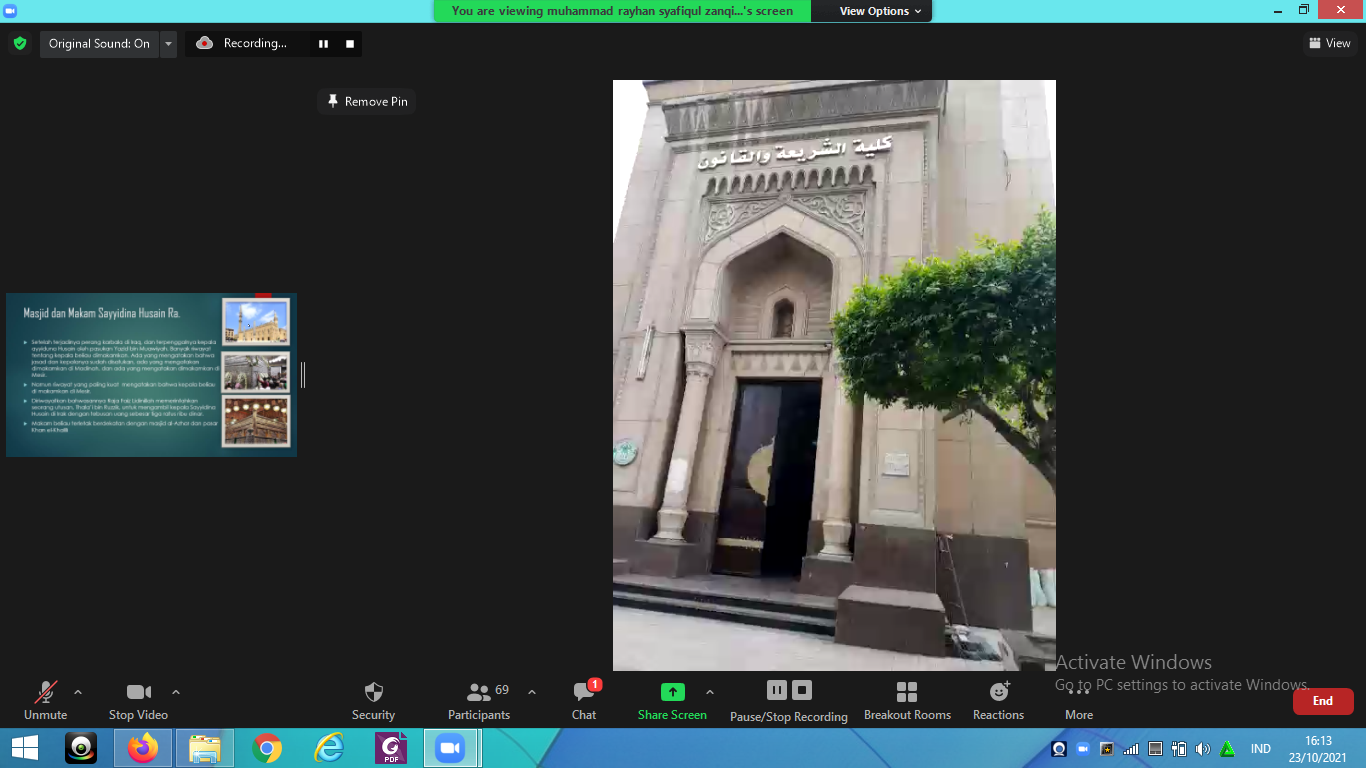Open Firefox from the taskbar

(143, 748)
